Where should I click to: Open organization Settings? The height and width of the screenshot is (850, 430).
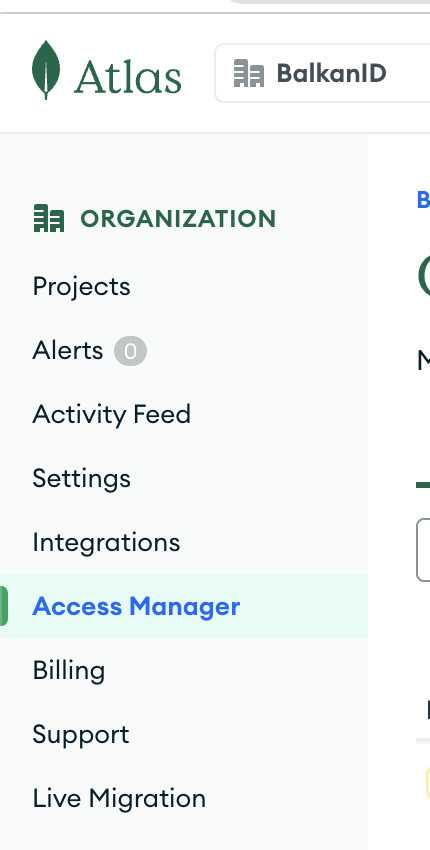[x=81, y=479]
